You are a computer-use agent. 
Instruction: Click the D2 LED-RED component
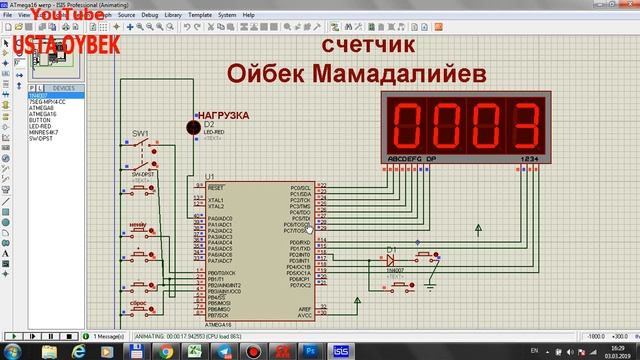193,128
